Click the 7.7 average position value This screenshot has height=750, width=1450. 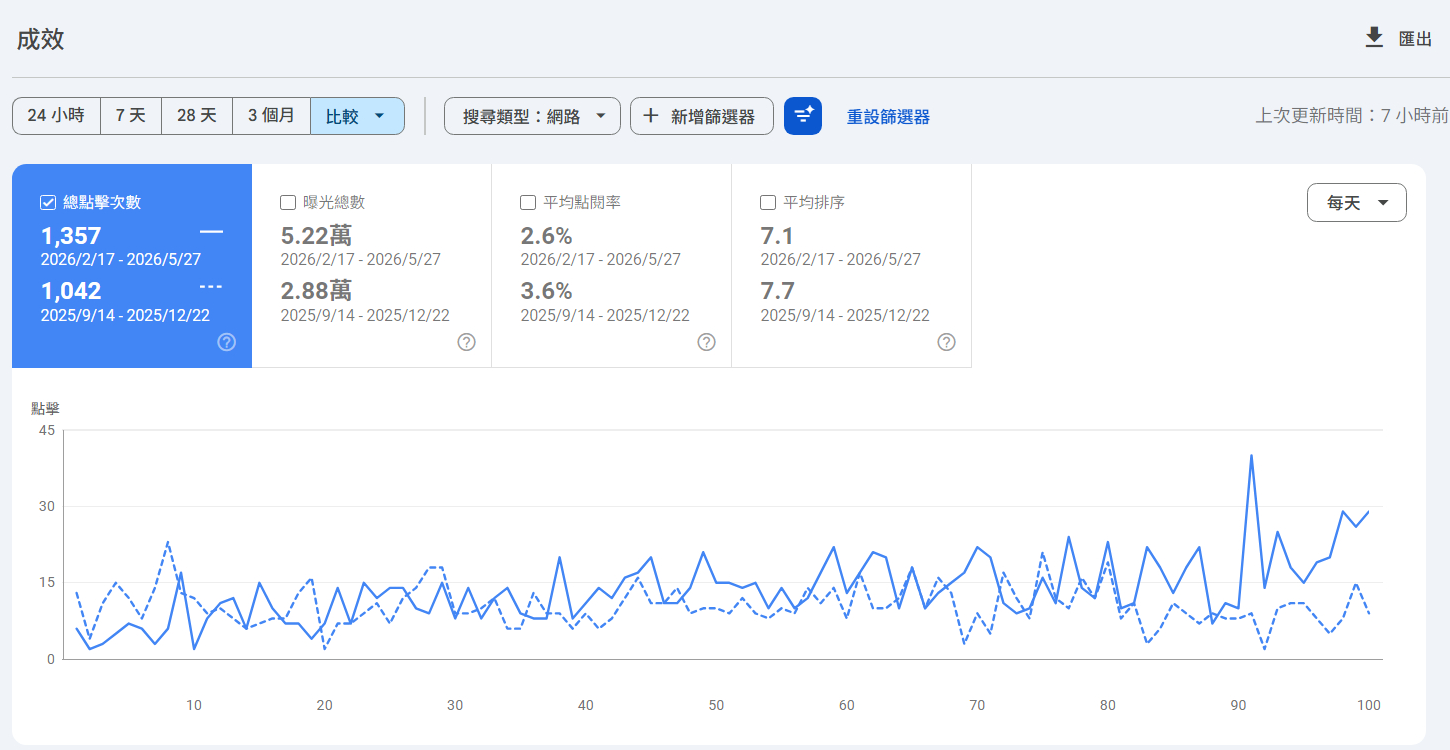pos(777,291)
